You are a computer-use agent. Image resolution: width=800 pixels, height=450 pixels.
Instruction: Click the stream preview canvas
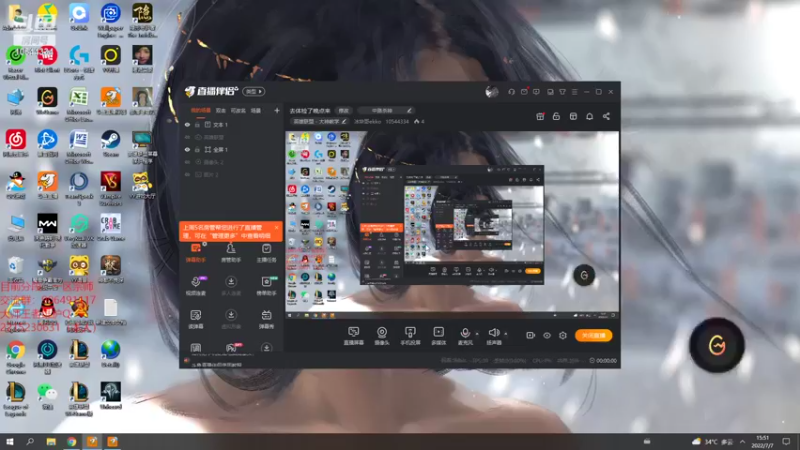pyautogui.click(x=452, y=226)
